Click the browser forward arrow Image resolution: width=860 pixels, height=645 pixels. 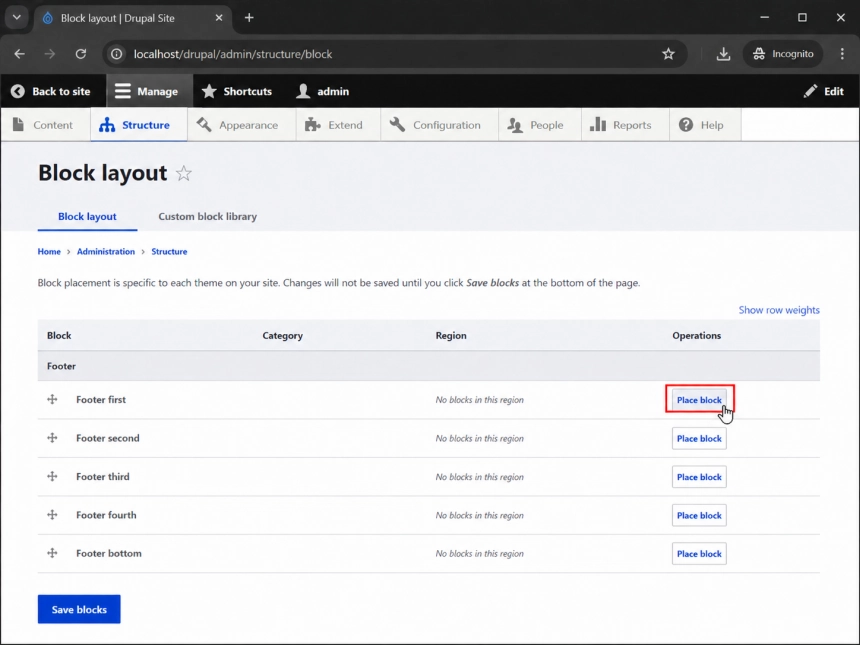[x=50, y=54]
